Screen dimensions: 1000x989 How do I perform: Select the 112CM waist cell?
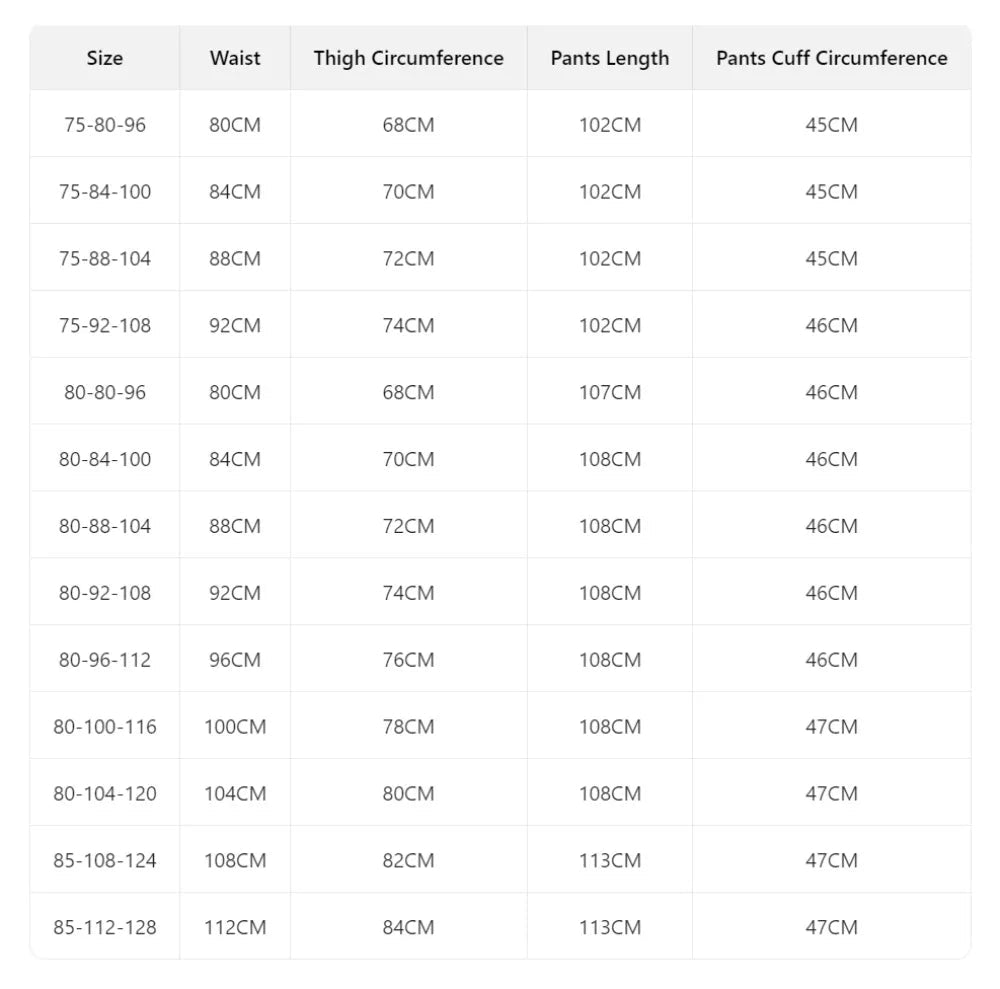pyautogui.click(x=235, y=928)
